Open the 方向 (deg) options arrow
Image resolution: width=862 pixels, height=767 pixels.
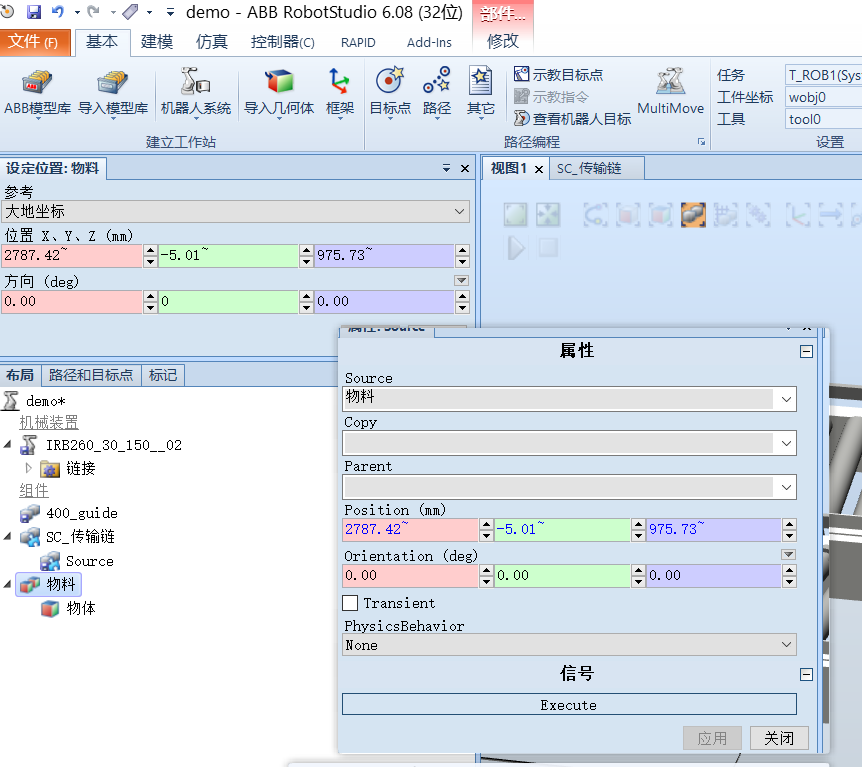[x=461, y=281]
